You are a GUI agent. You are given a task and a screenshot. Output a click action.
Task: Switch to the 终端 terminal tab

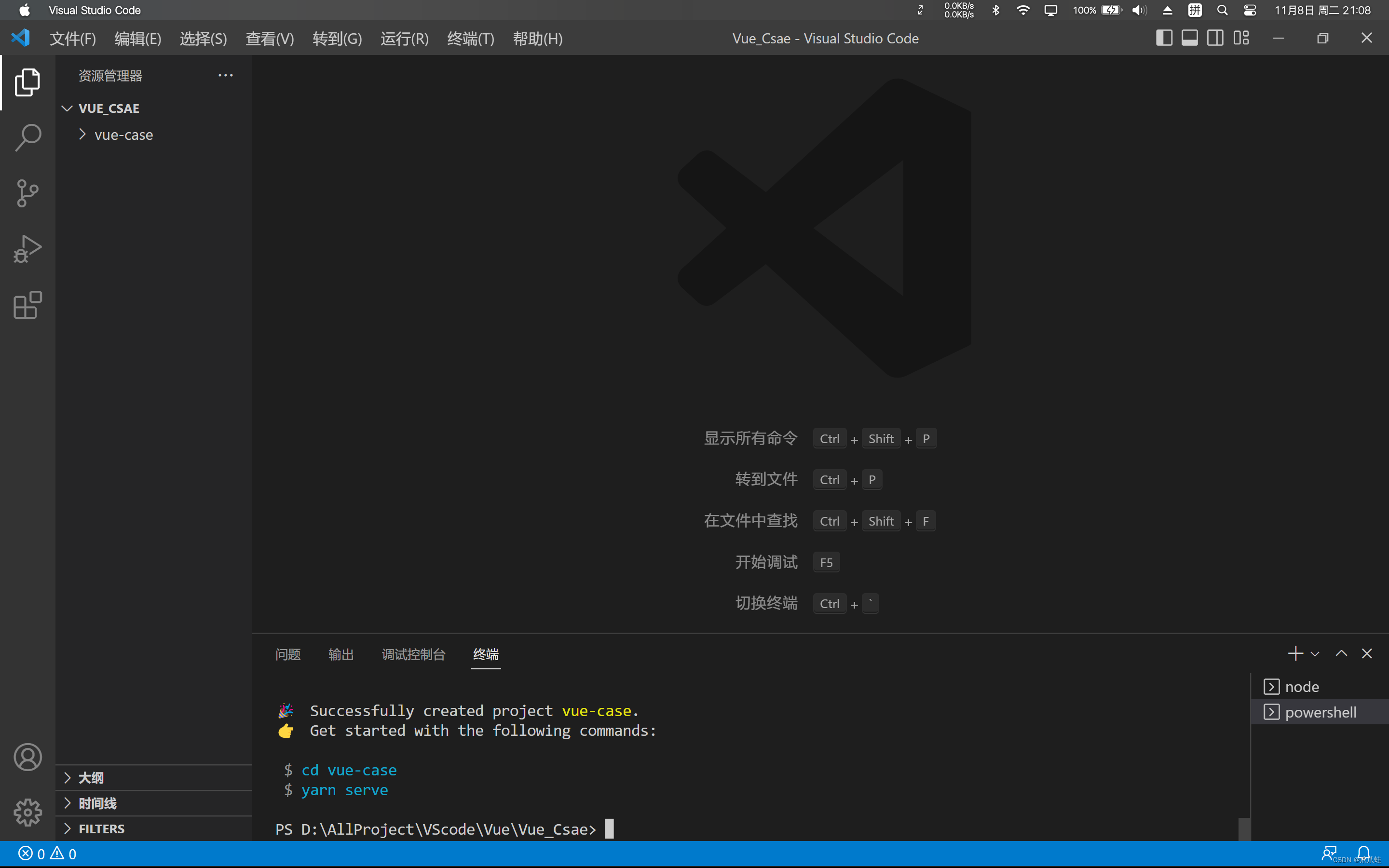[486, 654]
